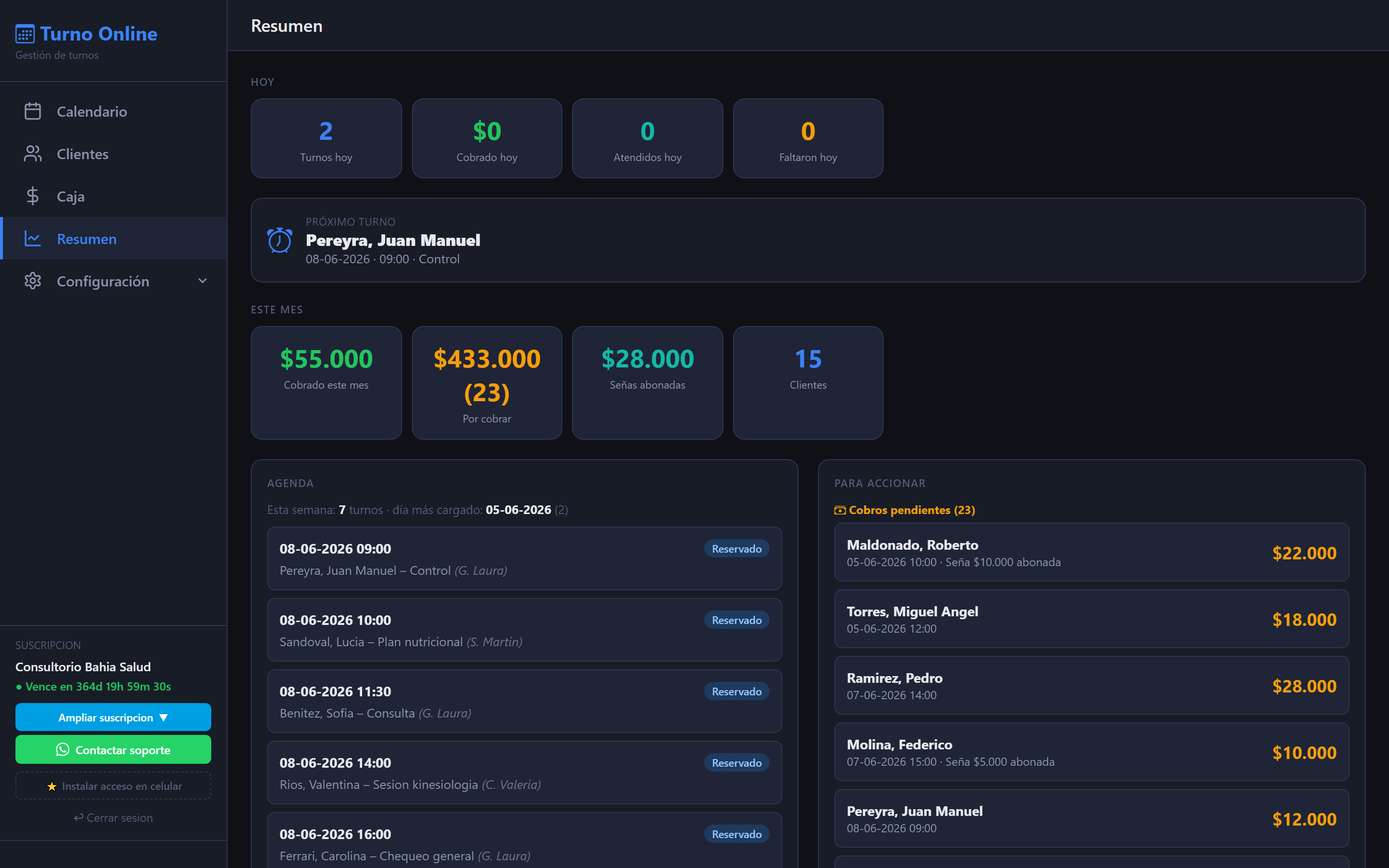Open the Configuración menu label

click(x=103, y=281)
